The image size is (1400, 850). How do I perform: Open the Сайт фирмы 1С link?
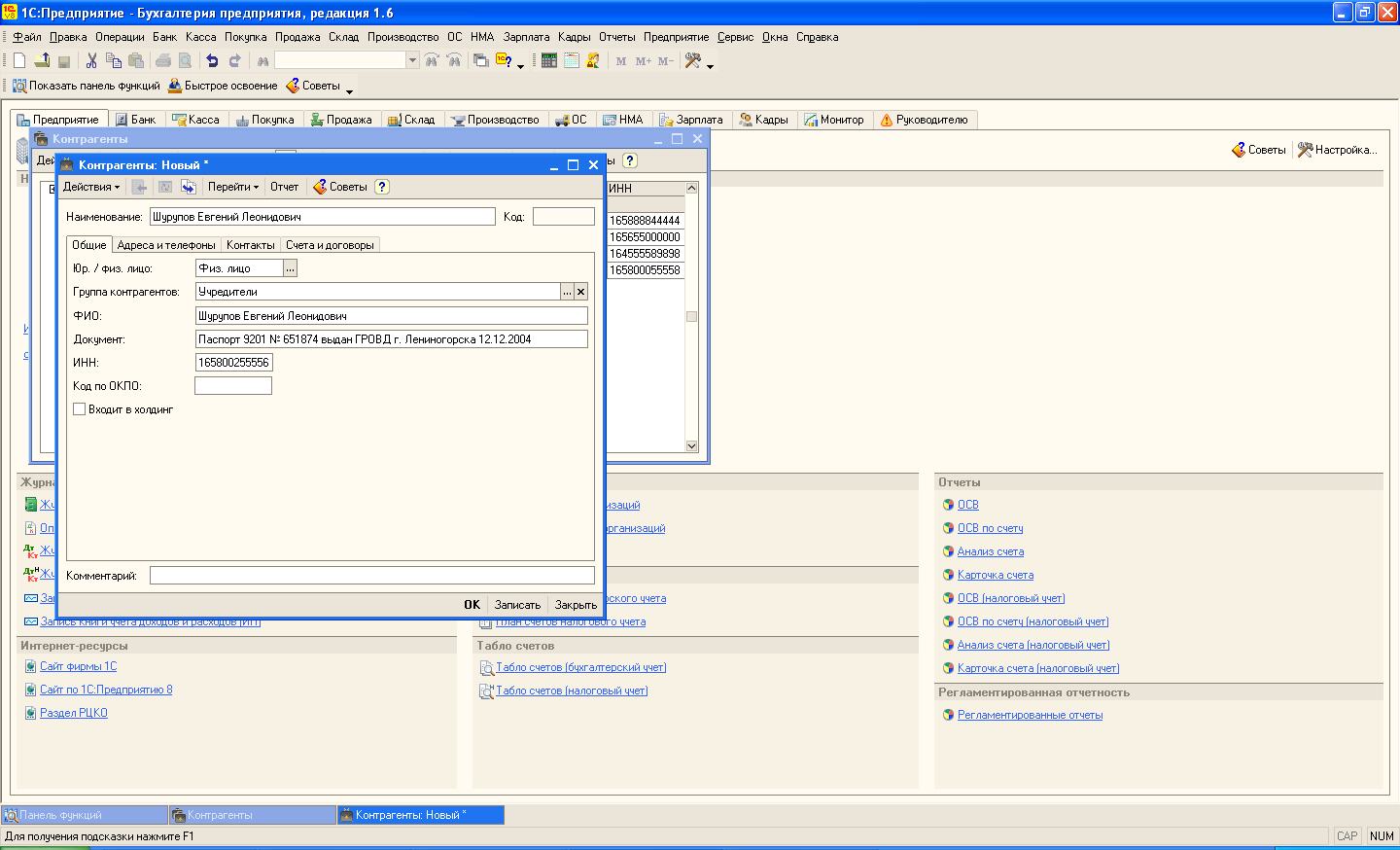tap(78, 666)
